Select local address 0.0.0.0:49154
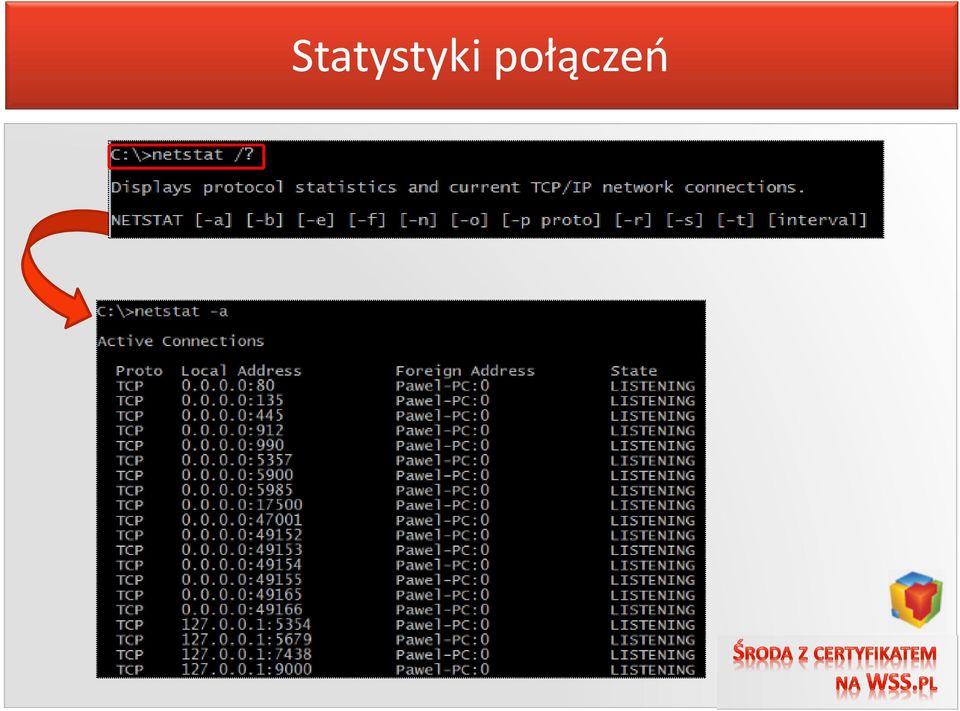960x711 pixels. (x=242, y=565)
